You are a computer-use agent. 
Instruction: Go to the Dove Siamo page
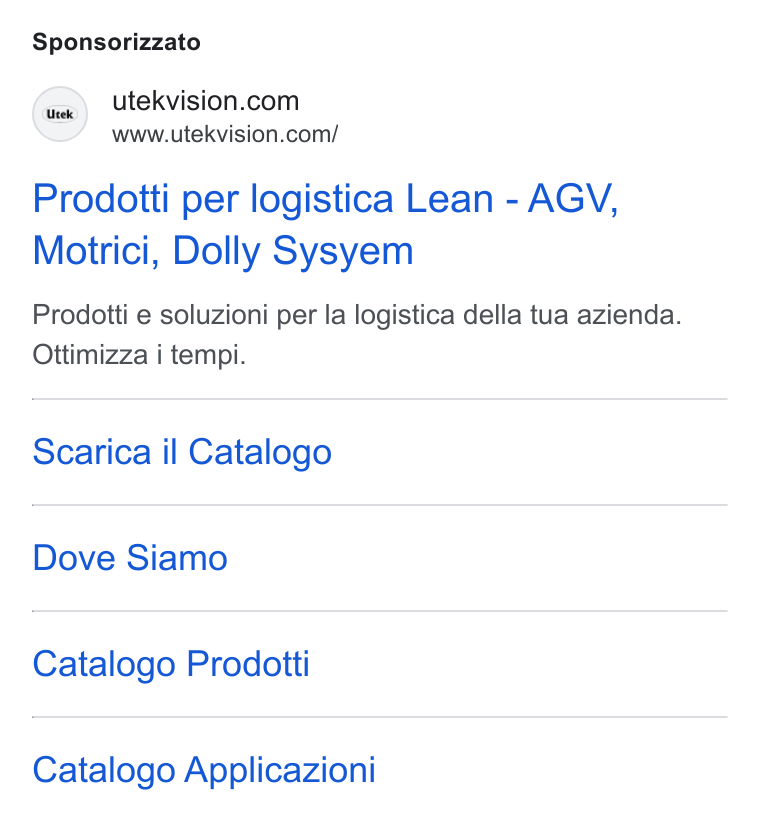[x=130, y=557]
